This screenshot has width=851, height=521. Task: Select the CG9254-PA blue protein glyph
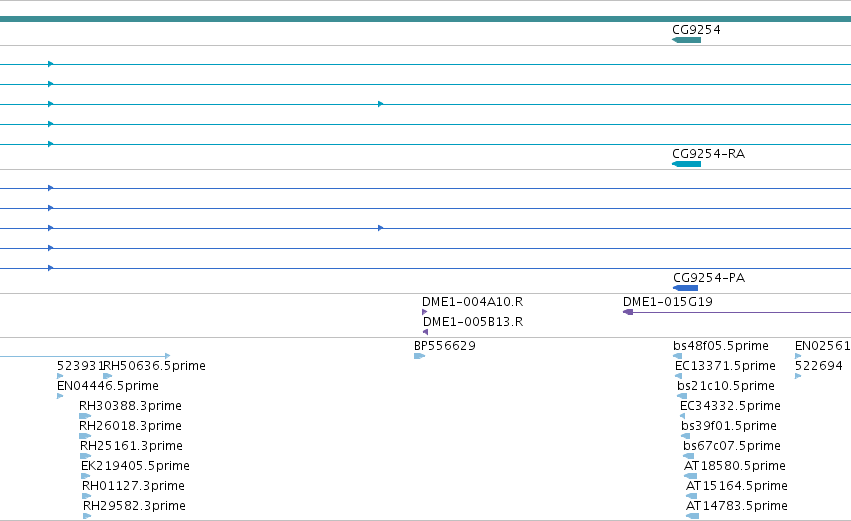(685, 288)
